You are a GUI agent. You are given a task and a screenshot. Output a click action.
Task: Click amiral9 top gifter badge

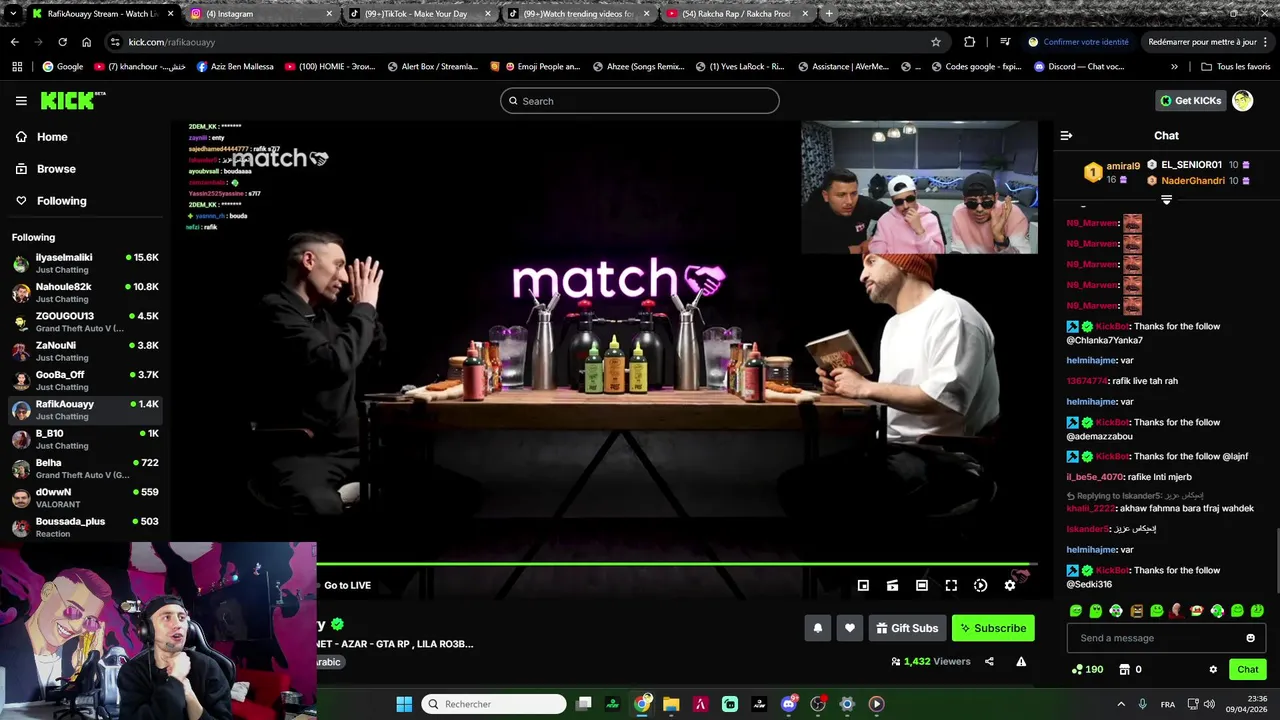pos(1093,172)
